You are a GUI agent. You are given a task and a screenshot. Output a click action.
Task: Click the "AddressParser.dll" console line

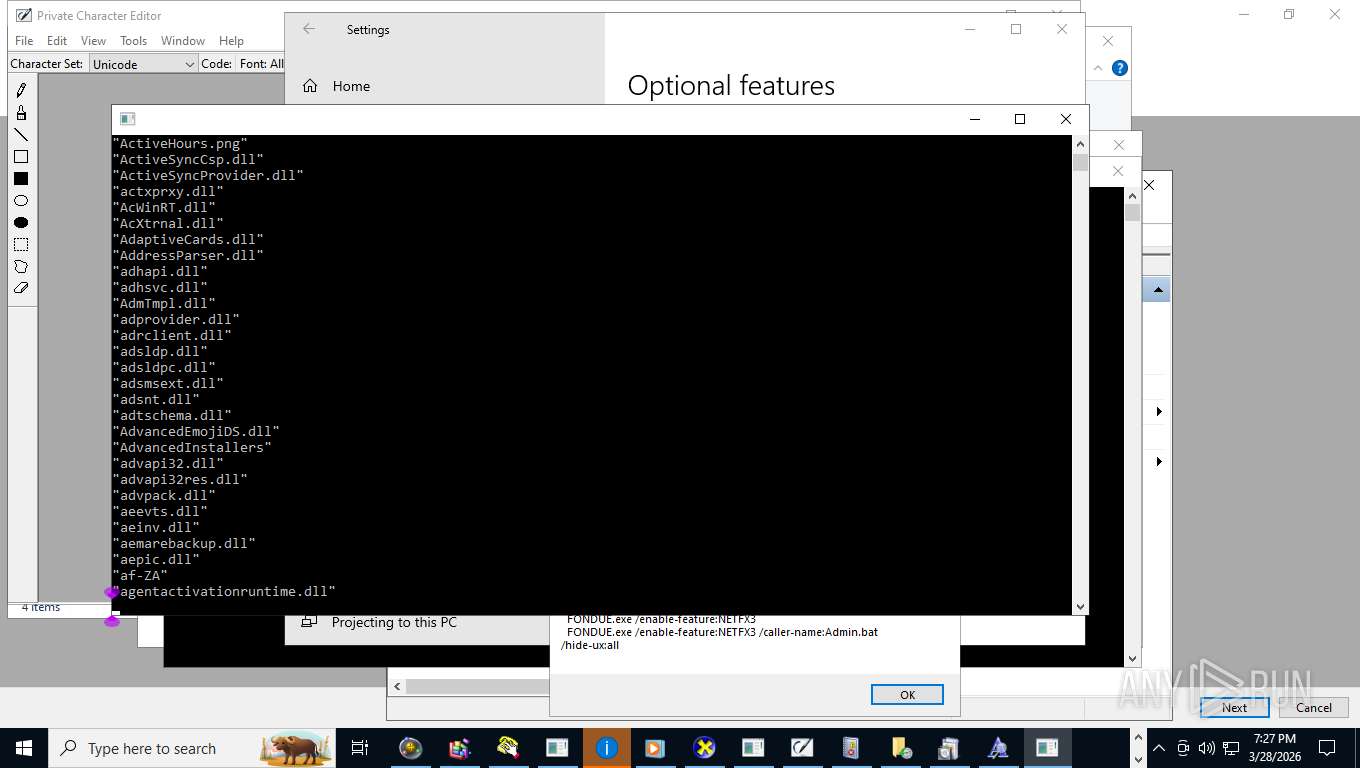coord(188,256)
